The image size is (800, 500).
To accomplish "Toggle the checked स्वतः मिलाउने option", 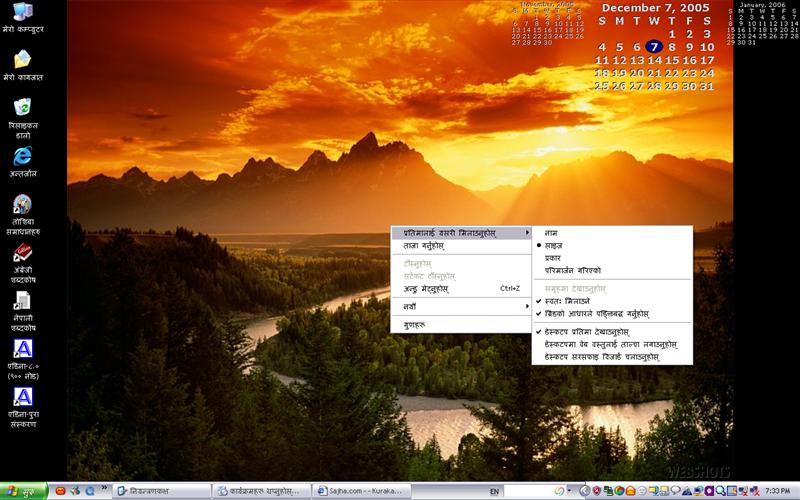I will coord(567,300).
